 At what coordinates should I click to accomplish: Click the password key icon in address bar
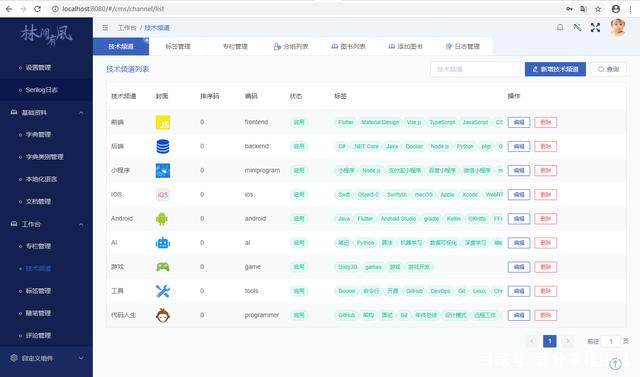569,9
